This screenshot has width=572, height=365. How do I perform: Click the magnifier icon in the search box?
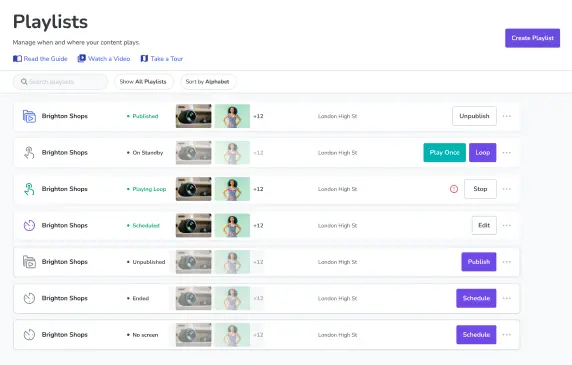click(x=24, y=82)
